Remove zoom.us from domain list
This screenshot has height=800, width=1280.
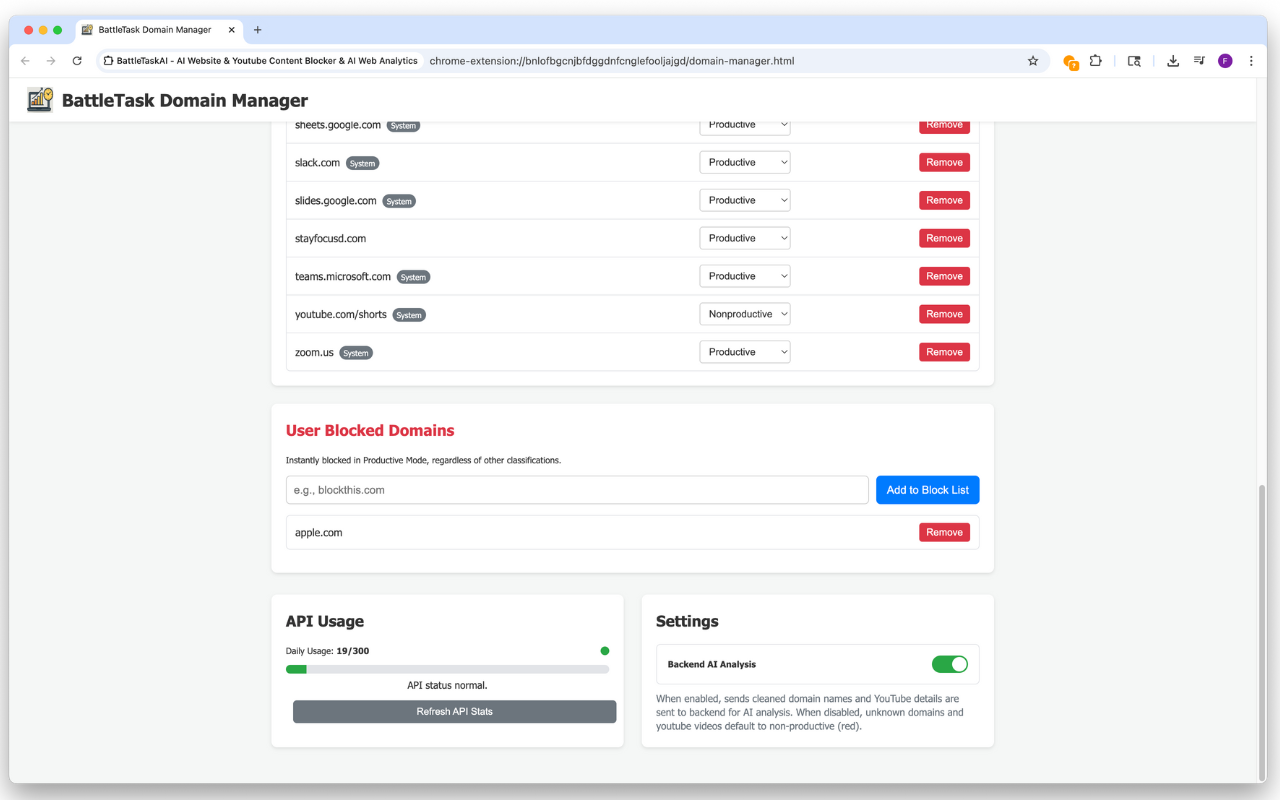(944, 352)
